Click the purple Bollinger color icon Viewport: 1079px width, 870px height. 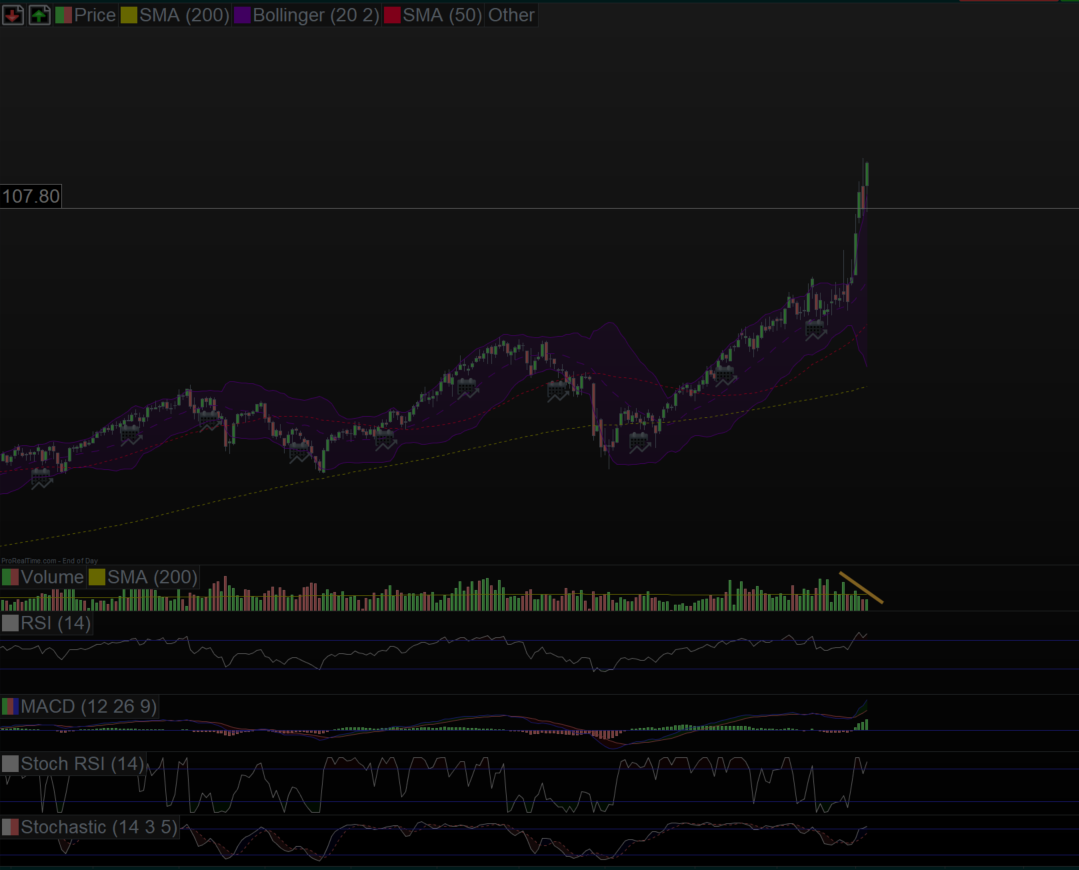click(x=241, y=15)
